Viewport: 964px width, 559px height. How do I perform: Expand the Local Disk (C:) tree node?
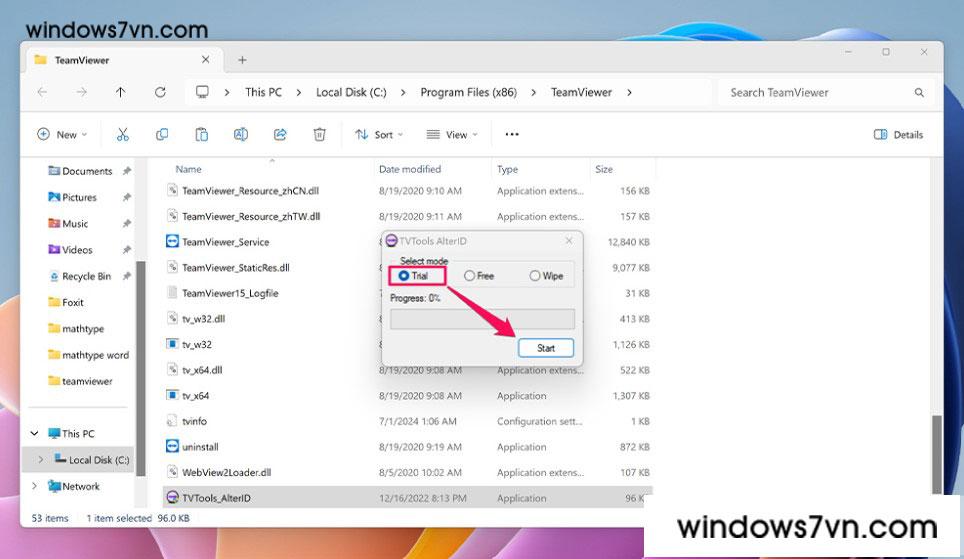pos(41,459)
